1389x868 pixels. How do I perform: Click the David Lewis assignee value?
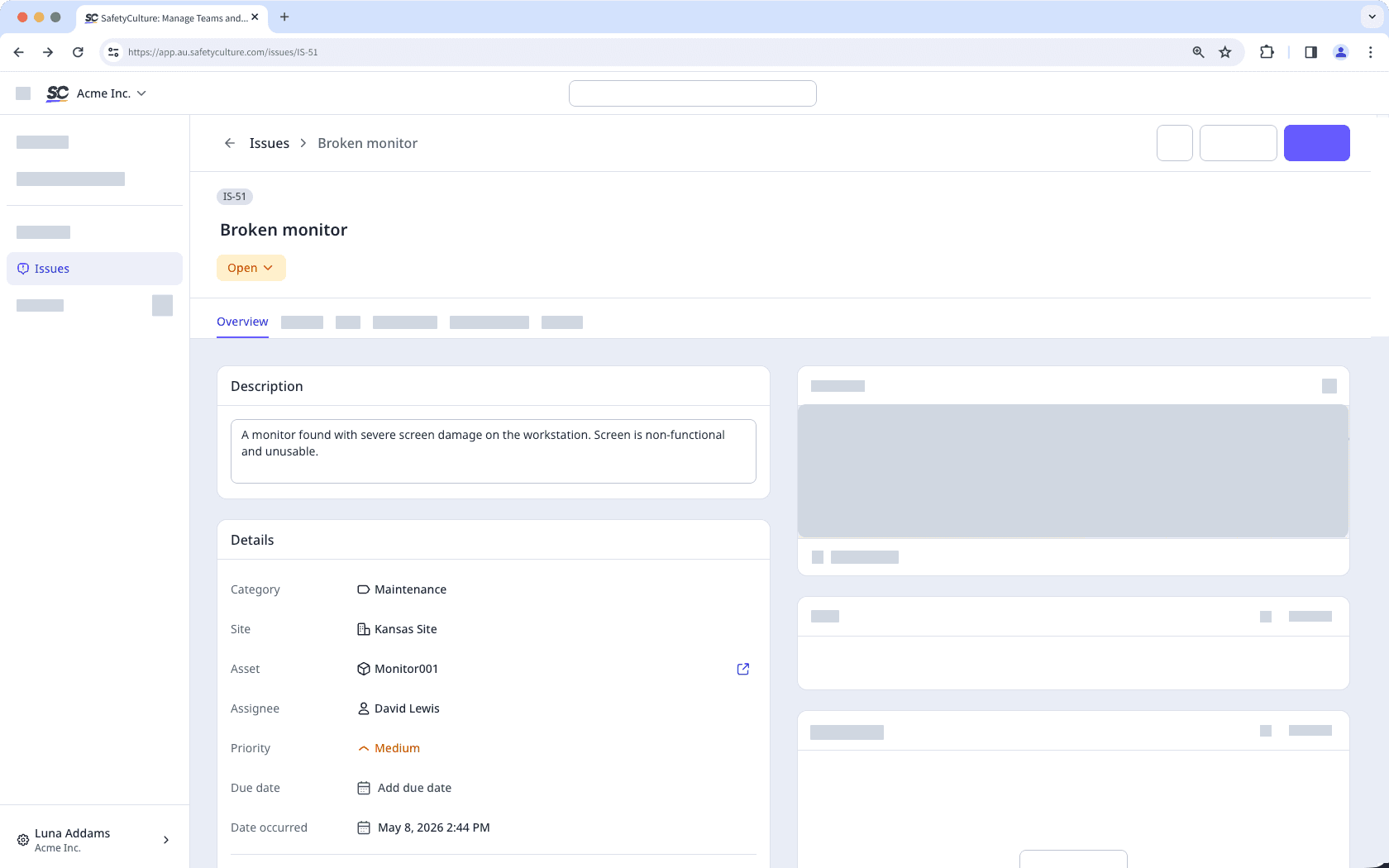[407, 708]
